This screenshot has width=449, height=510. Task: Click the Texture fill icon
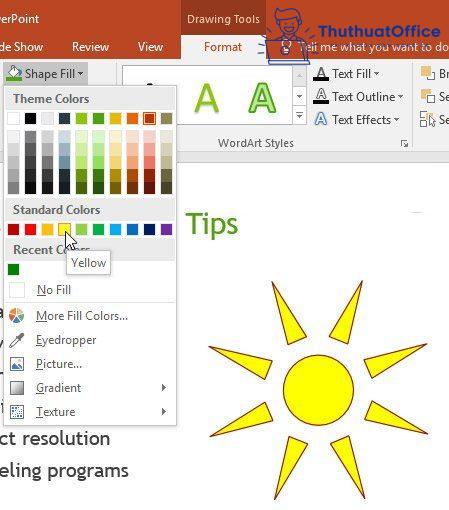pyautogui.click(x=17, y=412)
